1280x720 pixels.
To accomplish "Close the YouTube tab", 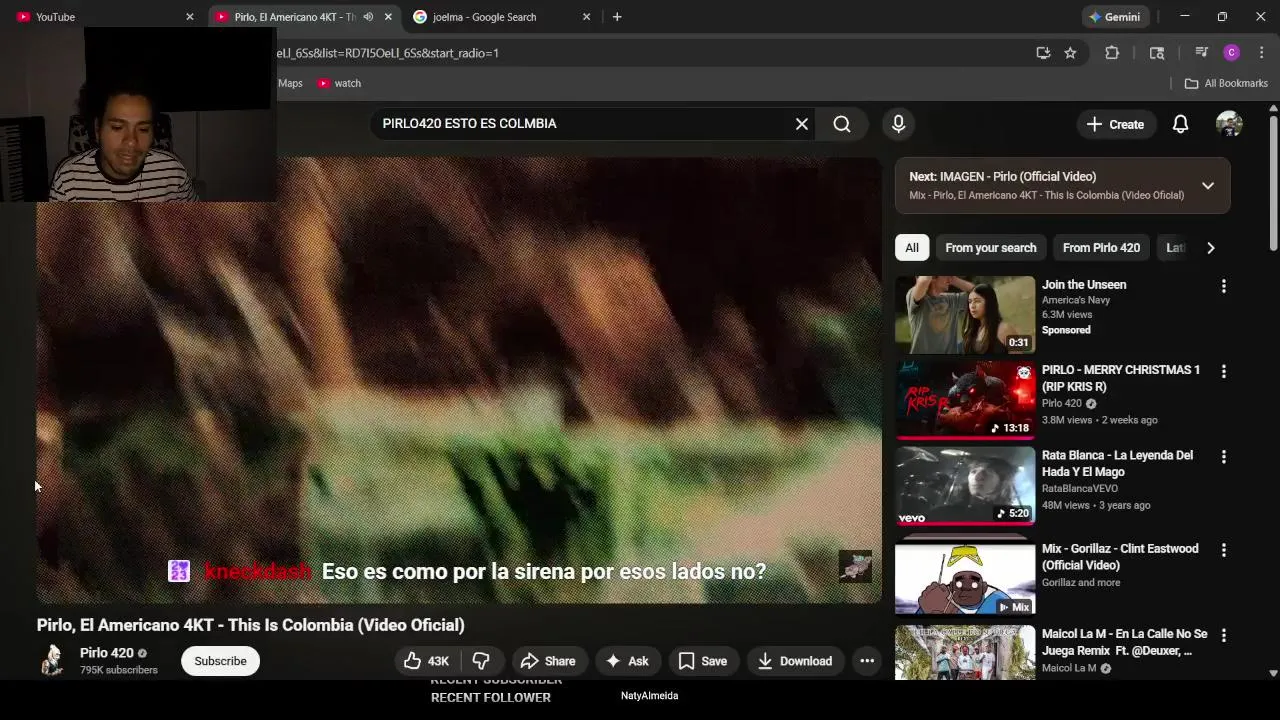I will pyautogui.click(x=190, y=17).
